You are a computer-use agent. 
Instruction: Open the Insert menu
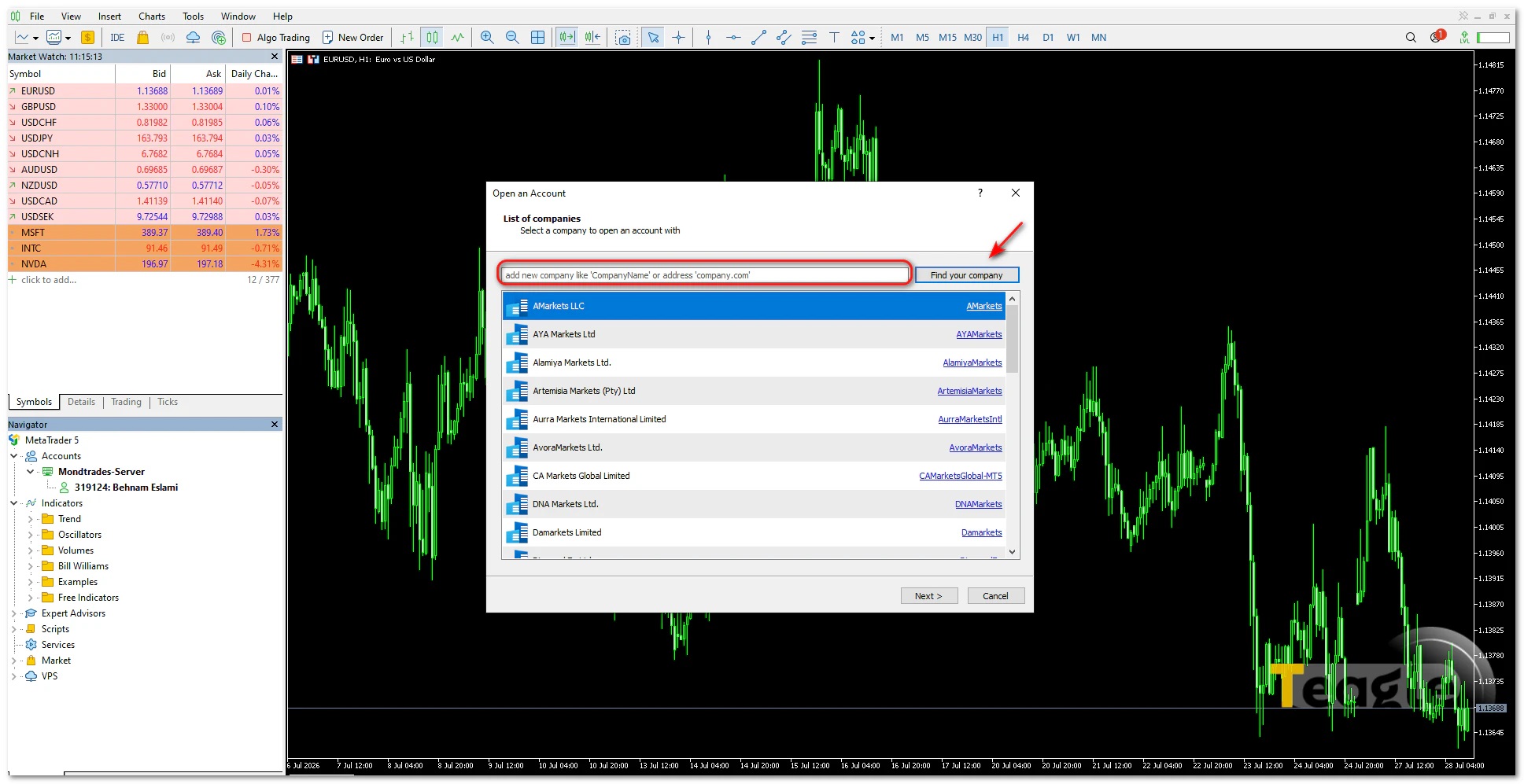(x=109, y=16)
